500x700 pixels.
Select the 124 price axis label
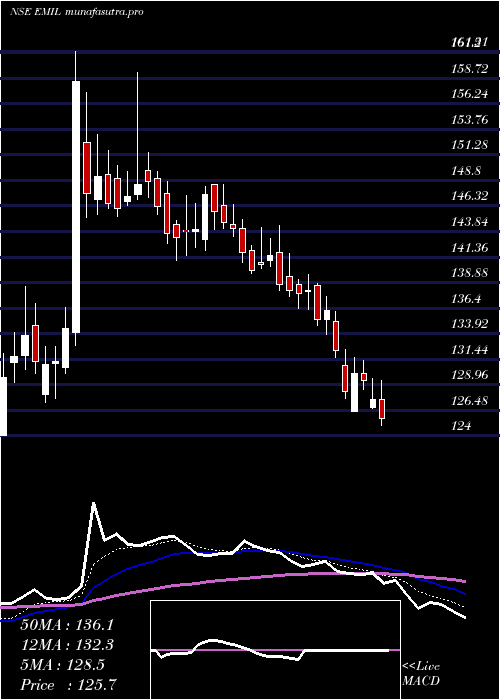461,425
